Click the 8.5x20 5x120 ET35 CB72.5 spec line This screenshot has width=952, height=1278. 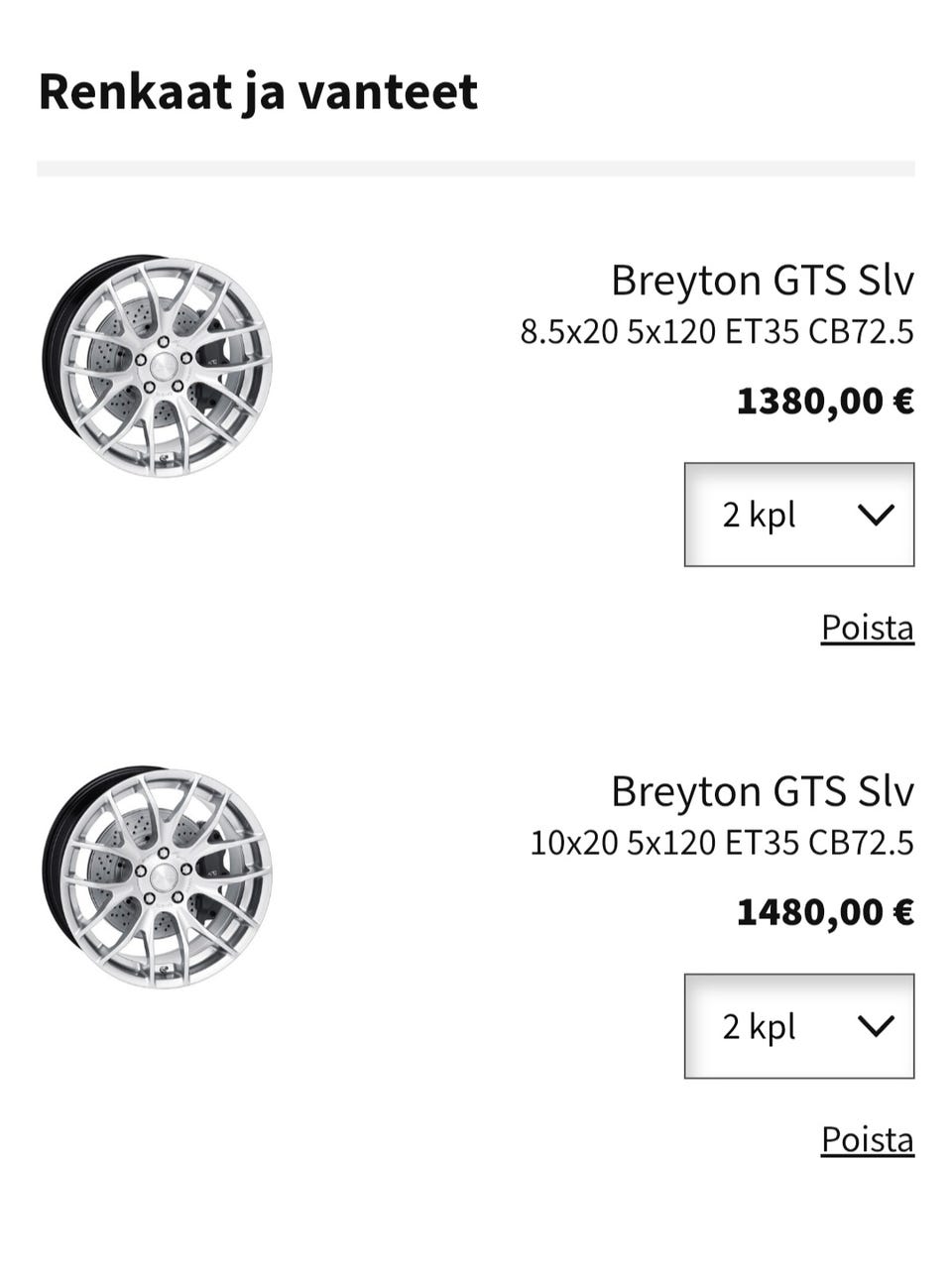pyautogui.click(x=717, y=332)
